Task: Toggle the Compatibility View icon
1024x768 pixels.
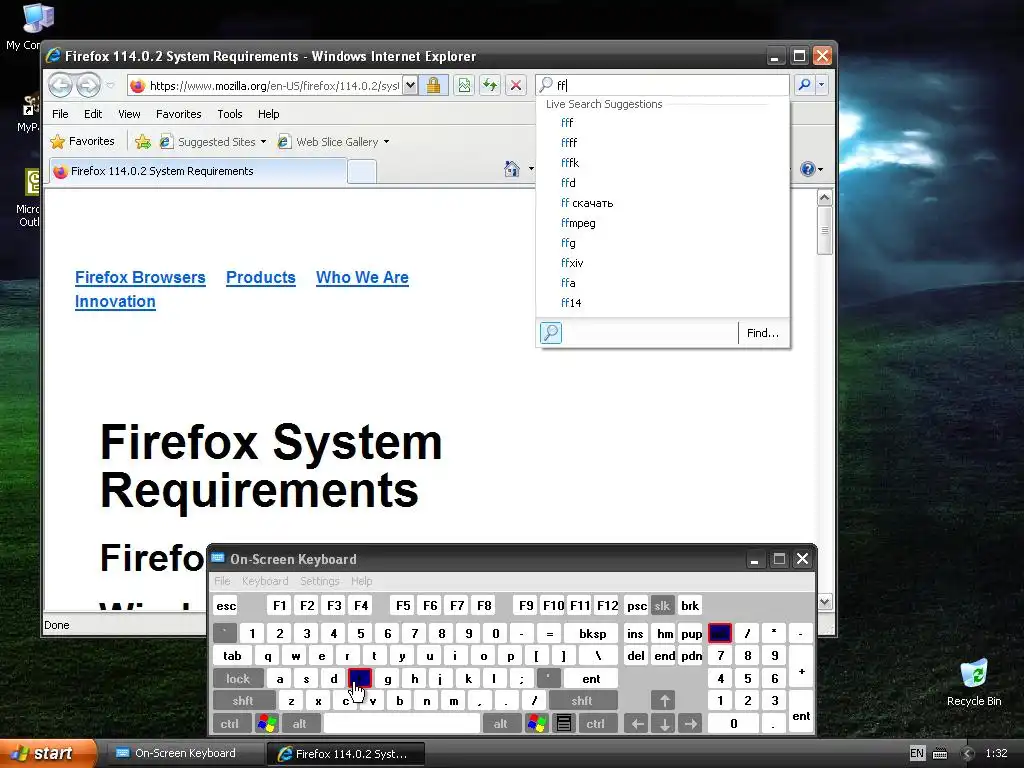Action: tap(464, 85)
